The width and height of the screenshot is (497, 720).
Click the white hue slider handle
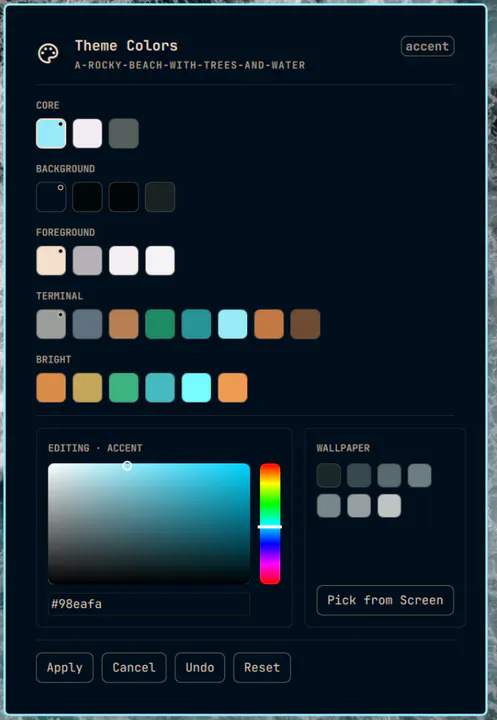coord(270,527)
